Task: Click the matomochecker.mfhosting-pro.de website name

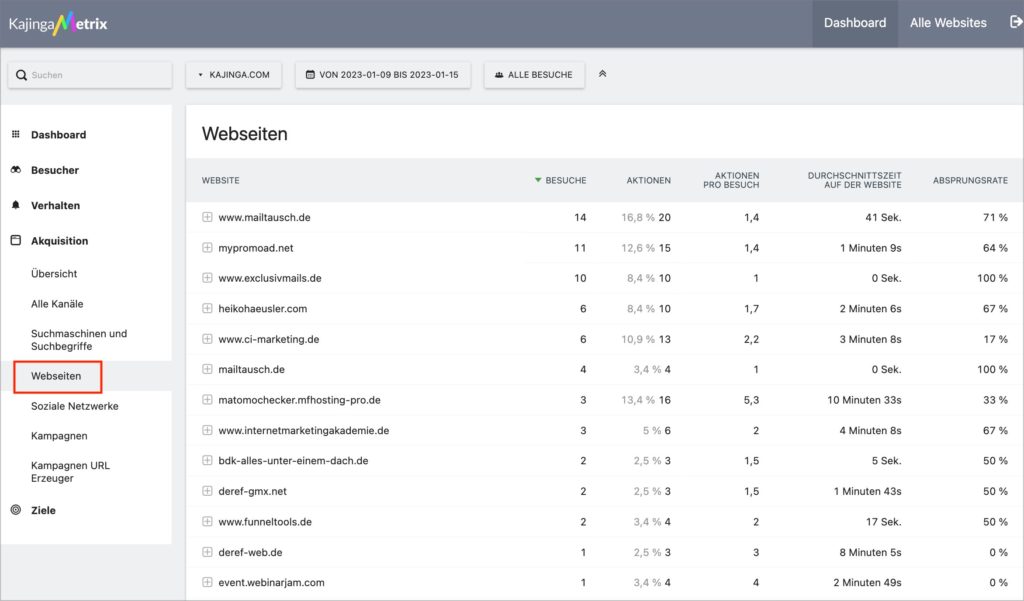Action: click(x=299, y=400)
